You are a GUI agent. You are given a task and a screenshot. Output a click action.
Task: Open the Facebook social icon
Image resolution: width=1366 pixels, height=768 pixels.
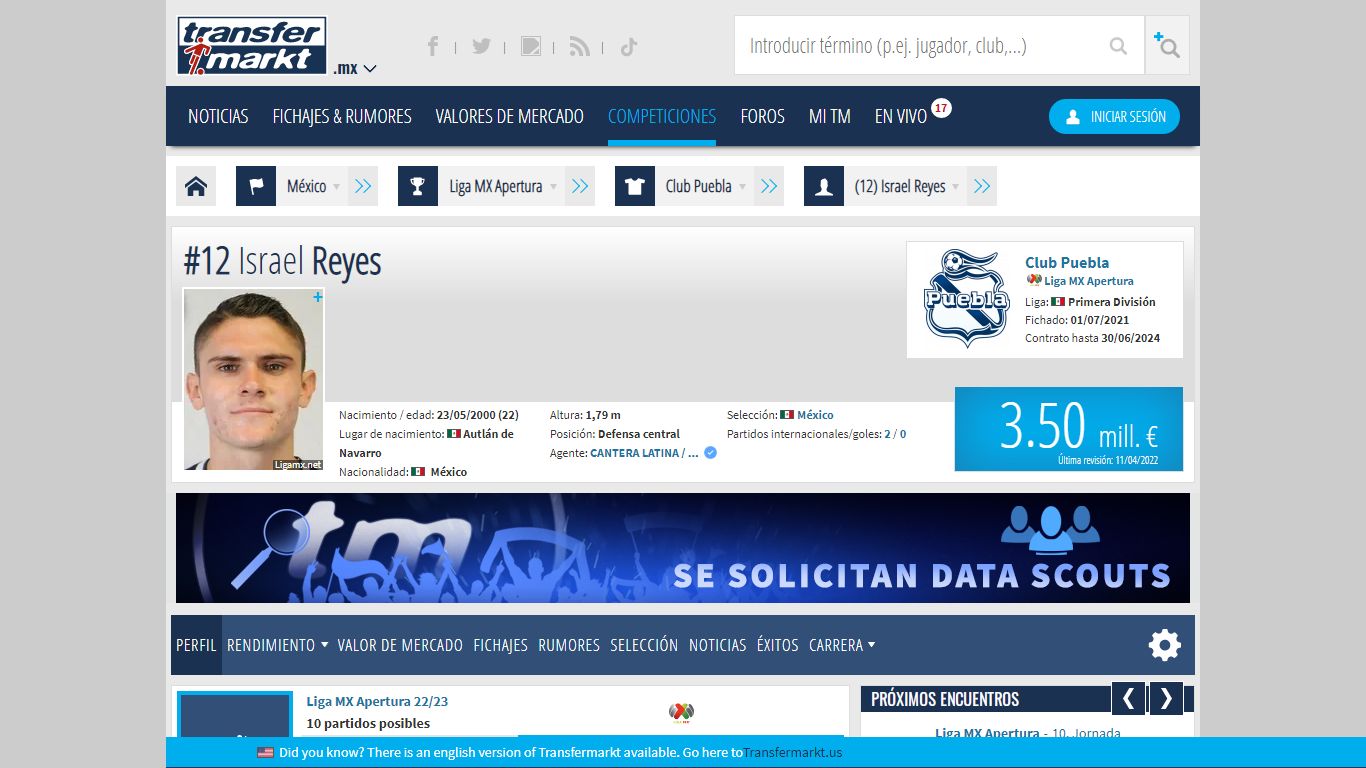tap(433, 46)
